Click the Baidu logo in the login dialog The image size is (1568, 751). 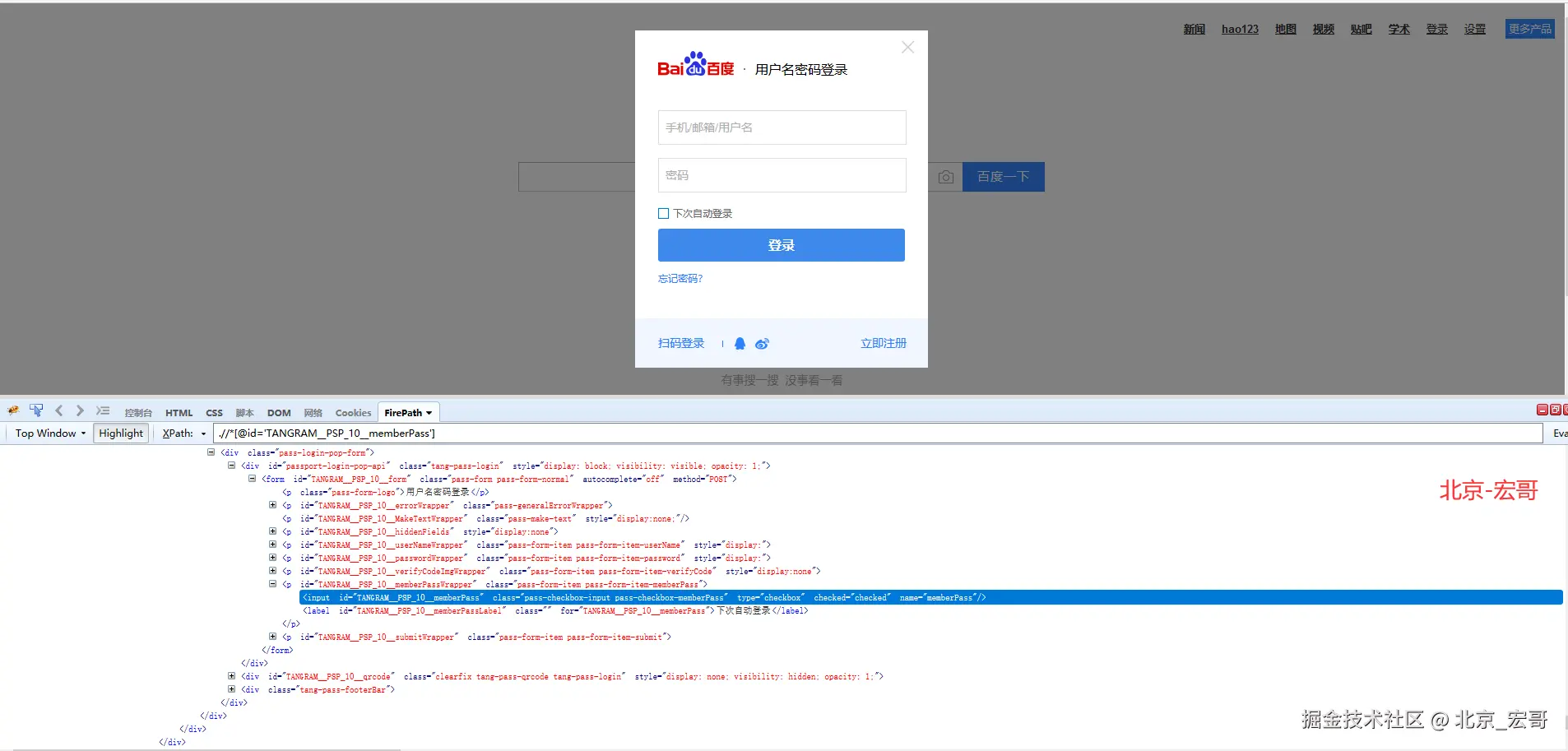696,64
